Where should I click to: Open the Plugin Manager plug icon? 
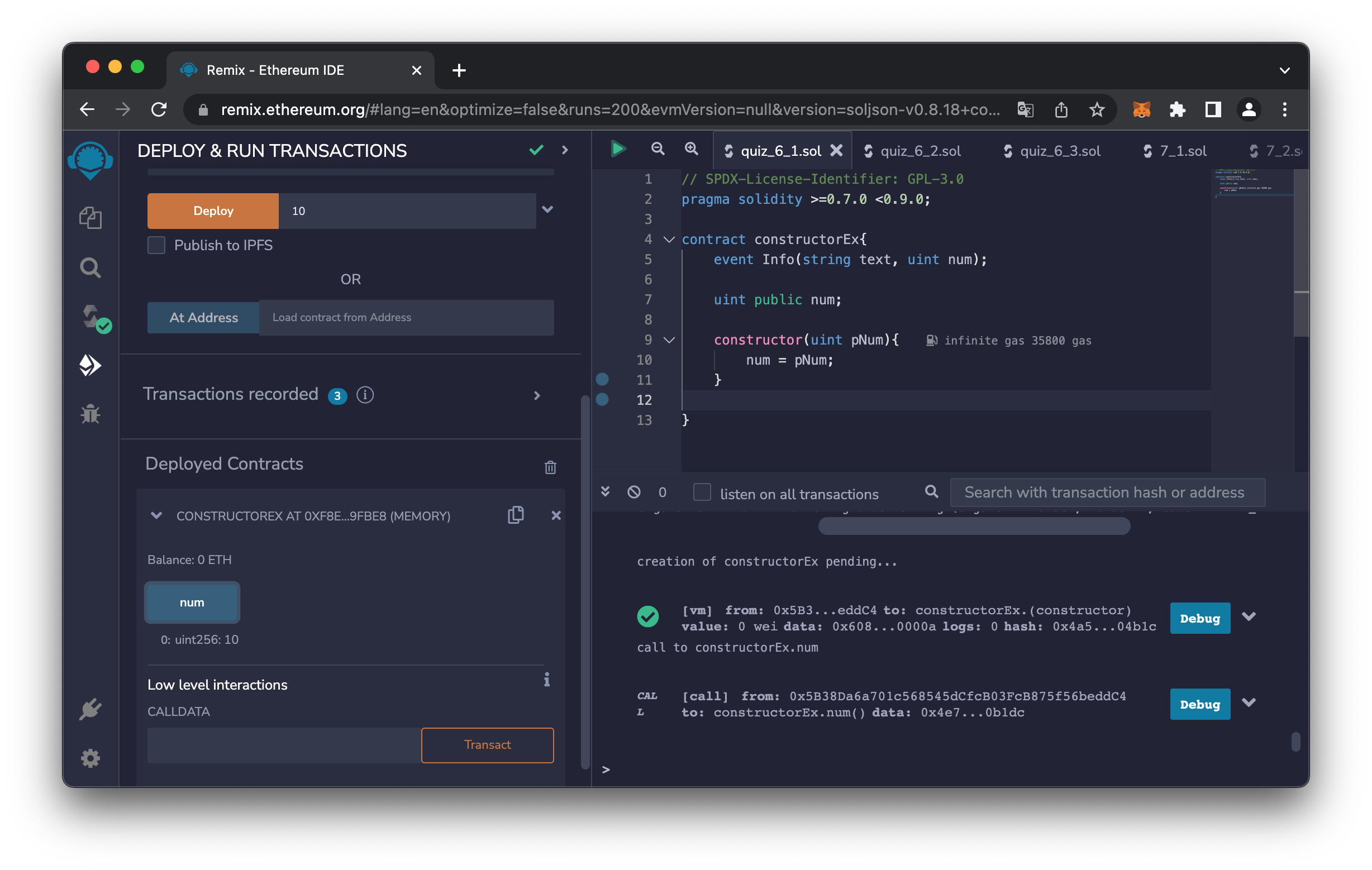point(90,709)
